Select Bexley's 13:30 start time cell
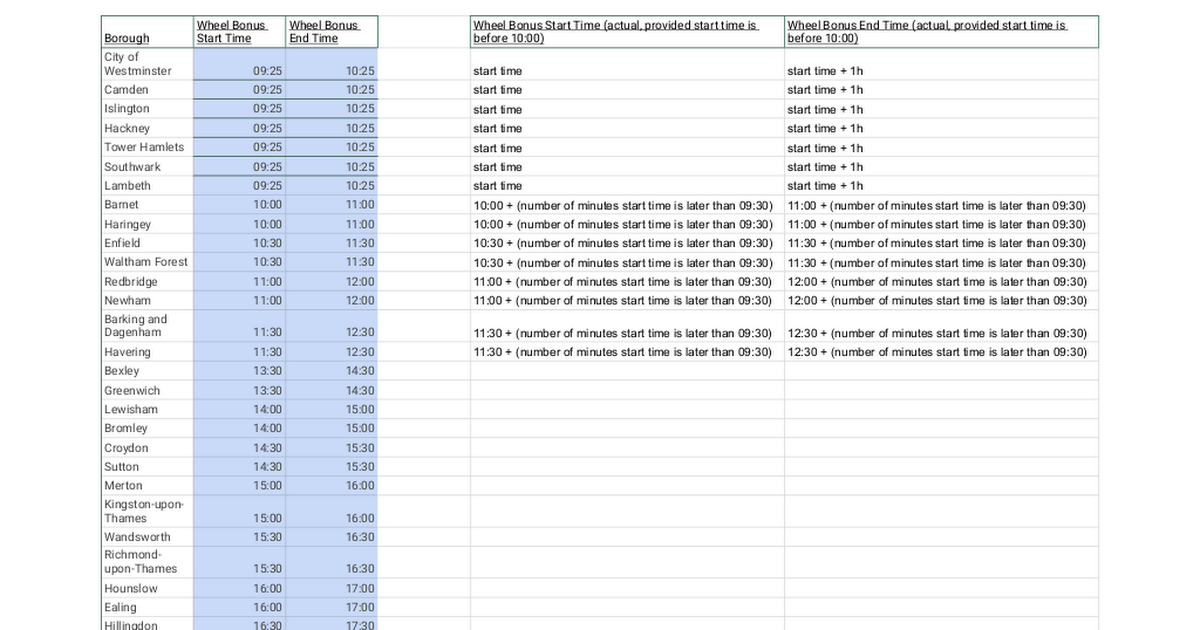Screen dimensions: 1200x630 coord(239,371)
